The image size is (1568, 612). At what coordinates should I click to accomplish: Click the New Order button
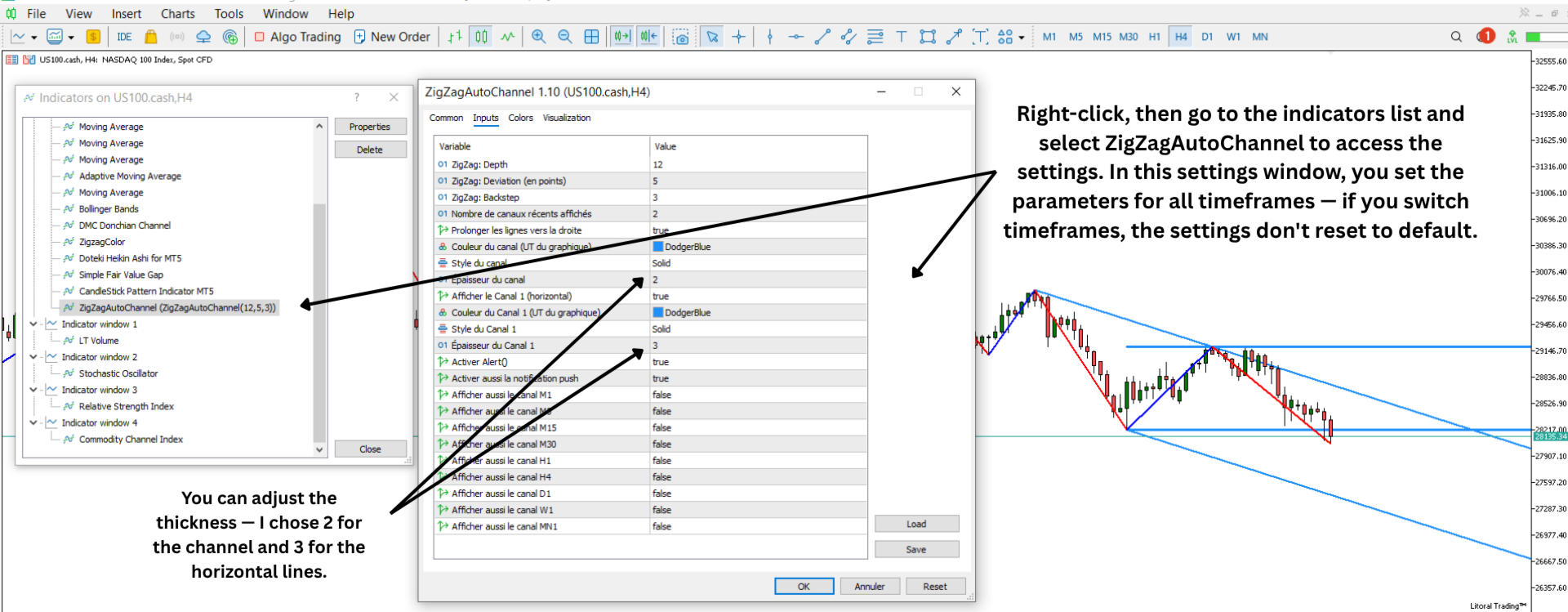(392, 37)
